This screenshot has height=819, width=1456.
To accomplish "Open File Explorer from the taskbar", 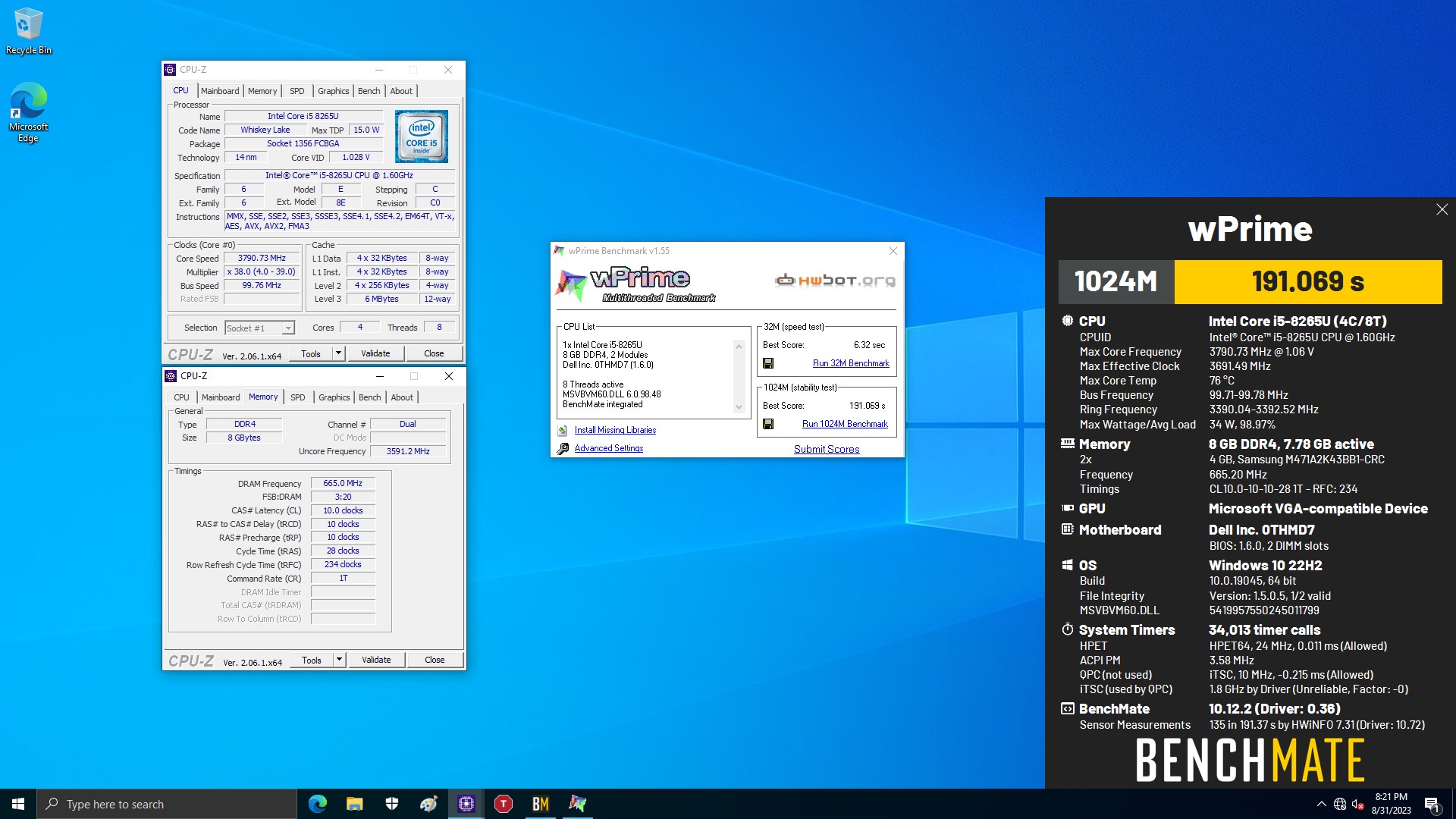I will click(x=354, y=804).
